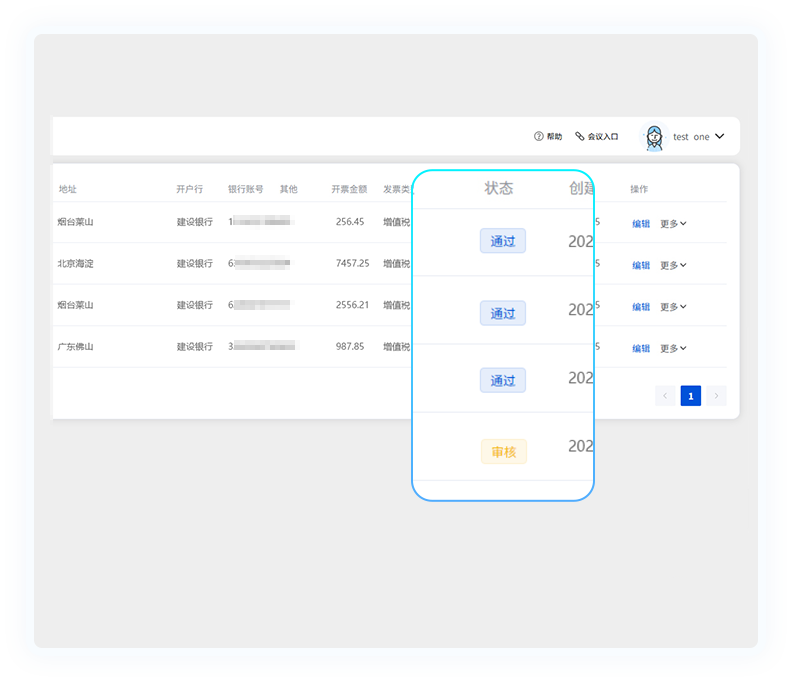Click 编辑 in the 2556.21 row
This screenshot has height=682, width=792.
point(641,307)
